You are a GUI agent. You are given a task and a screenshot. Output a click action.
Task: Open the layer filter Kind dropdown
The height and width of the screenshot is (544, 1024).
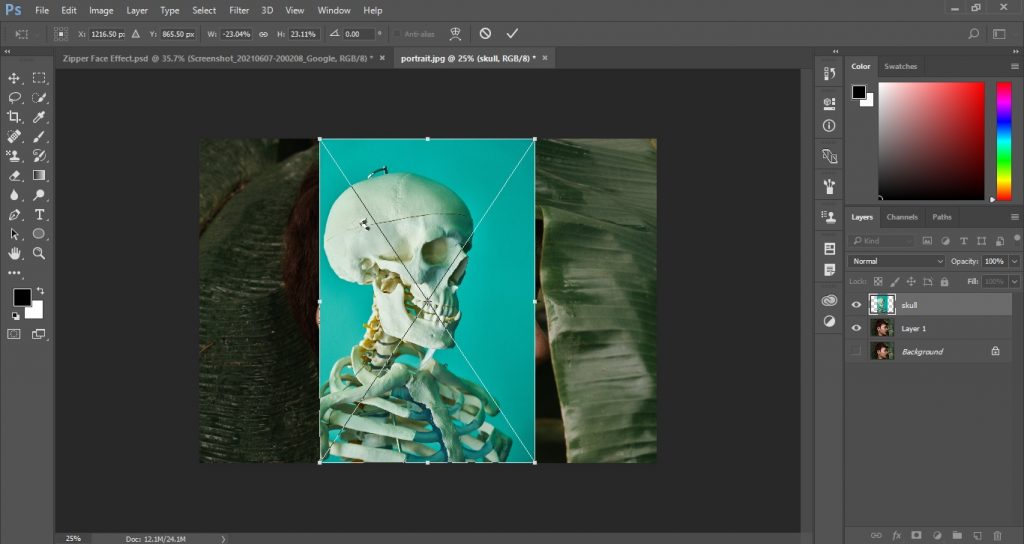pos(882,241)
